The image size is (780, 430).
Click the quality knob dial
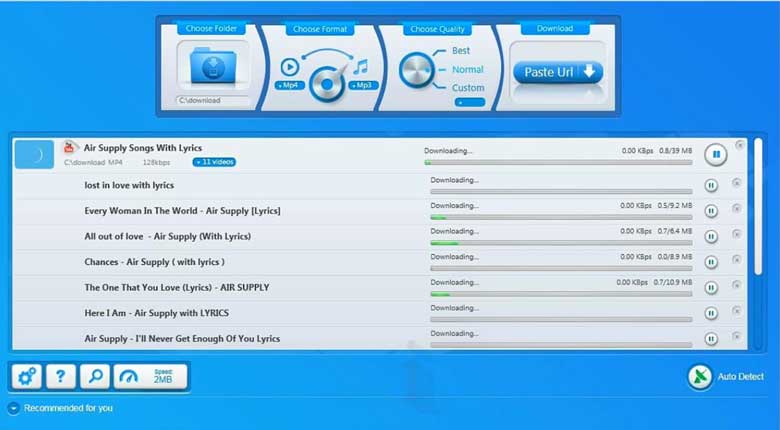tap(416, 70)
